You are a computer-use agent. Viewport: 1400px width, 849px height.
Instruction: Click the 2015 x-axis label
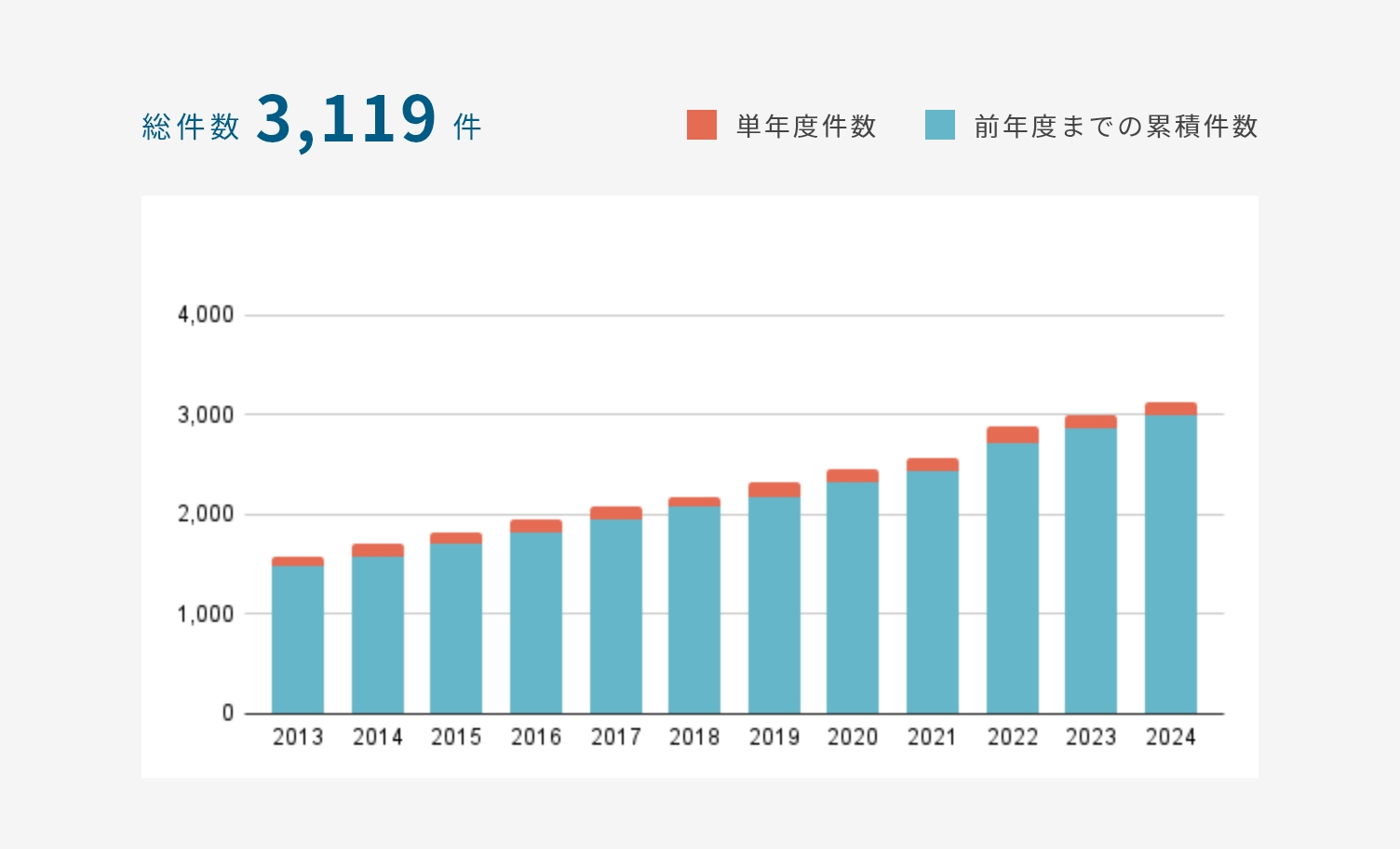456,737
